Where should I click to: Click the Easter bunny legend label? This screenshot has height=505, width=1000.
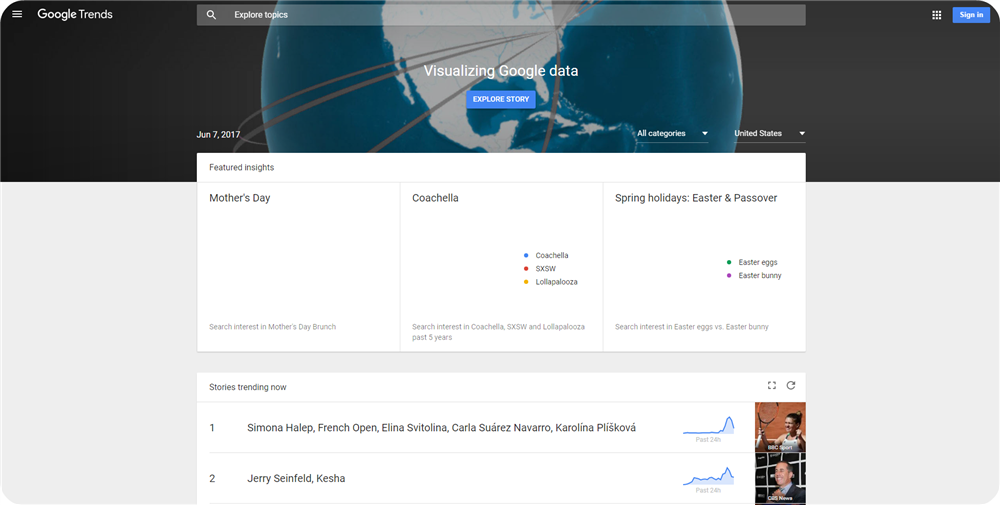pos(760,275)
